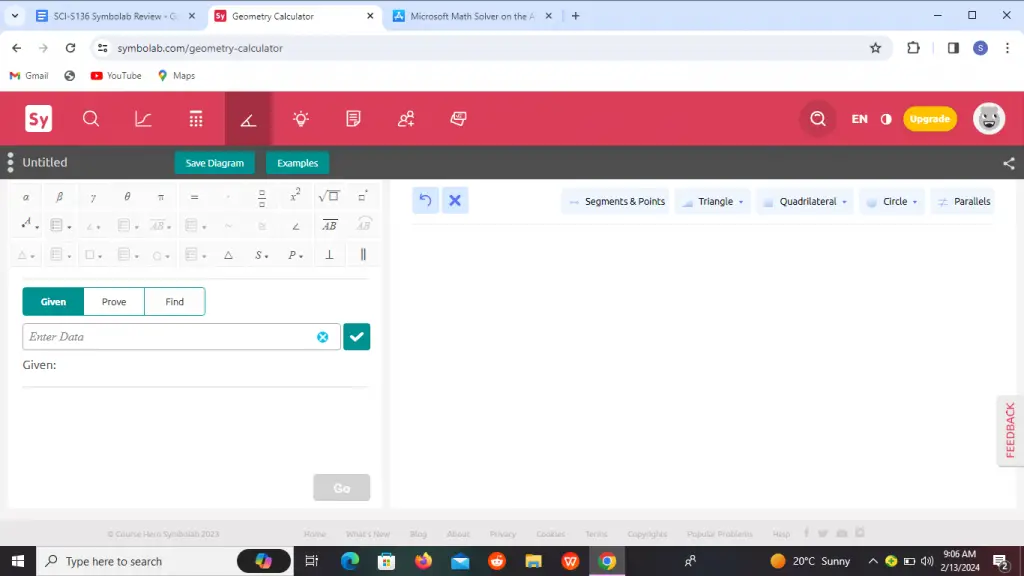Confirm input with the green checkmark button
1024x576 pixels.
pos(356,337)
